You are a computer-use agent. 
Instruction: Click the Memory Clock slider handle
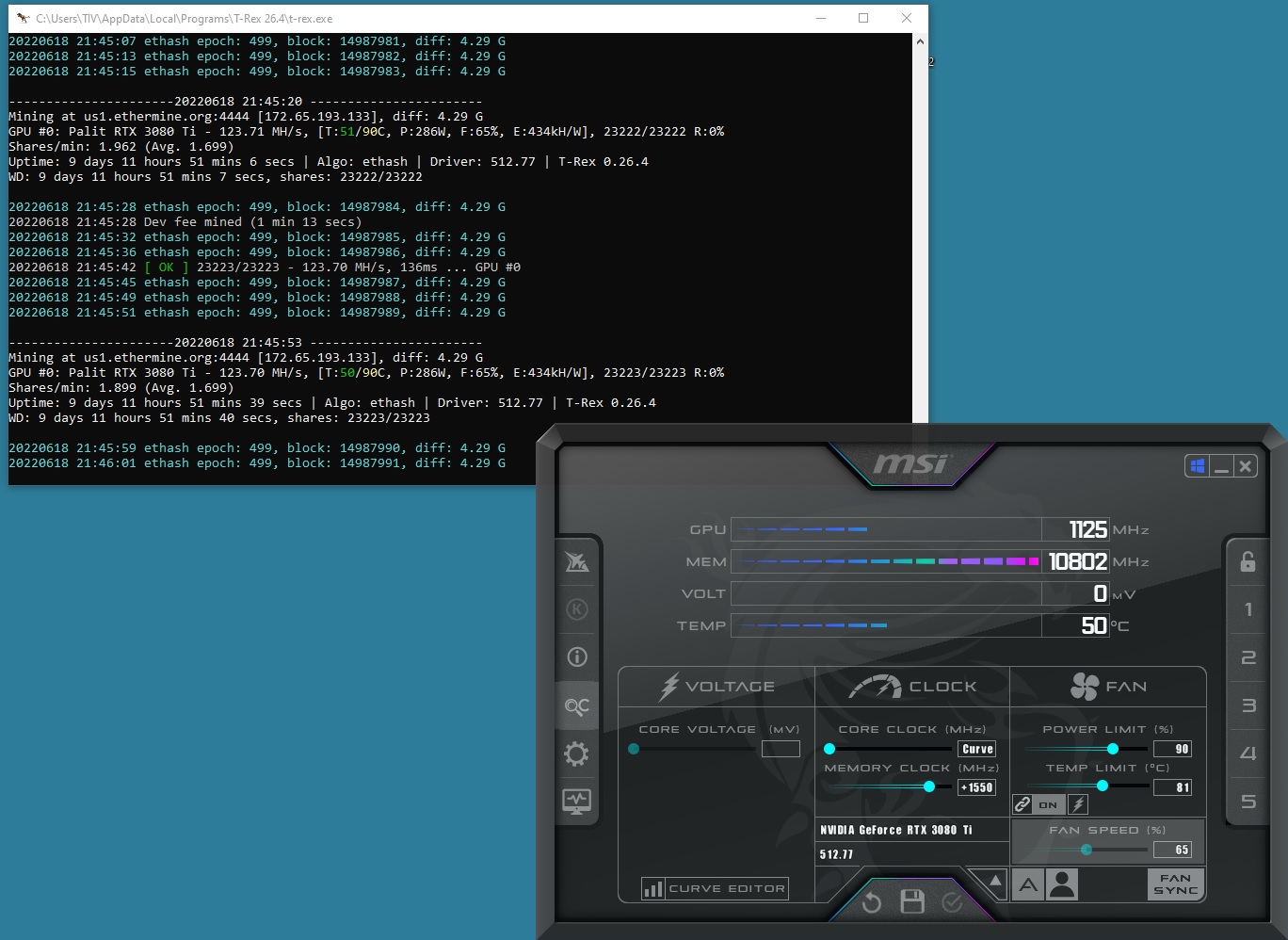click(929, 786)
